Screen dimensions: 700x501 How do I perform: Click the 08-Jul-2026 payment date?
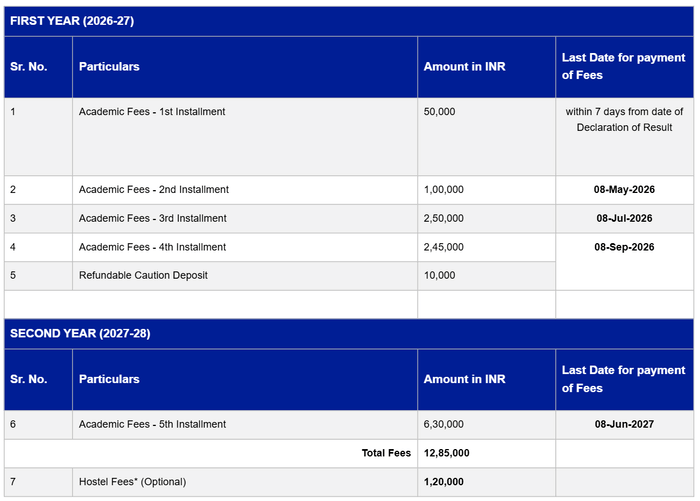point(624,218)
